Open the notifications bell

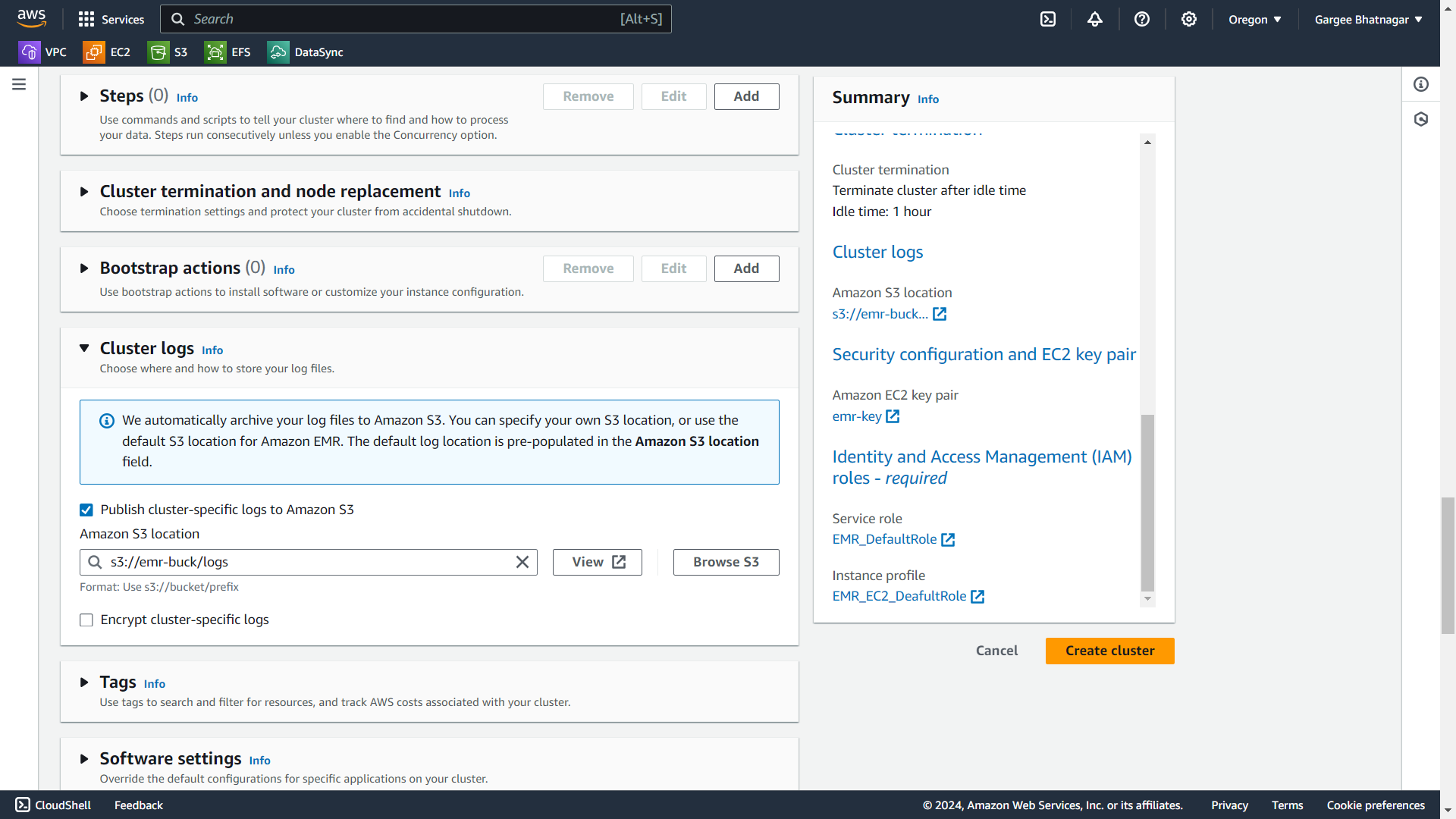click(x=1095, y=20)
